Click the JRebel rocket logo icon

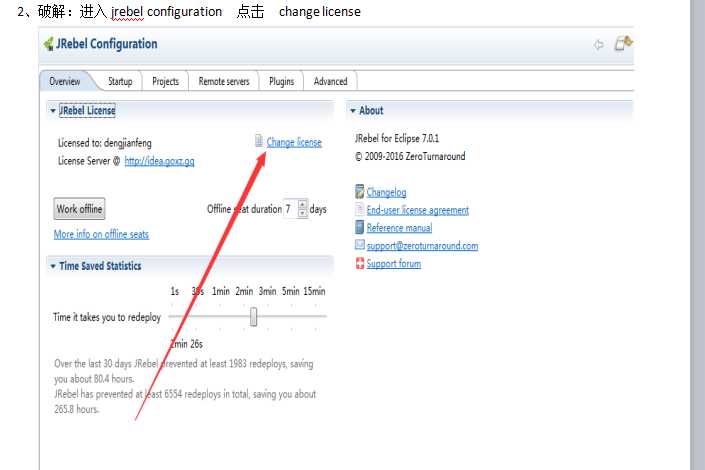(49, 44)
